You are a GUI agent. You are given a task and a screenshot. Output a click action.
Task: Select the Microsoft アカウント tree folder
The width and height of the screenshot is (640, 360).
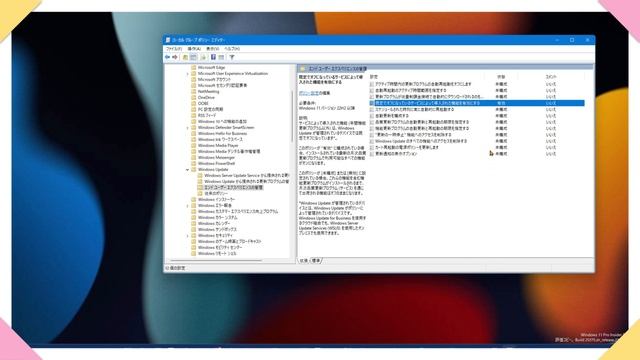click(214, 80)
